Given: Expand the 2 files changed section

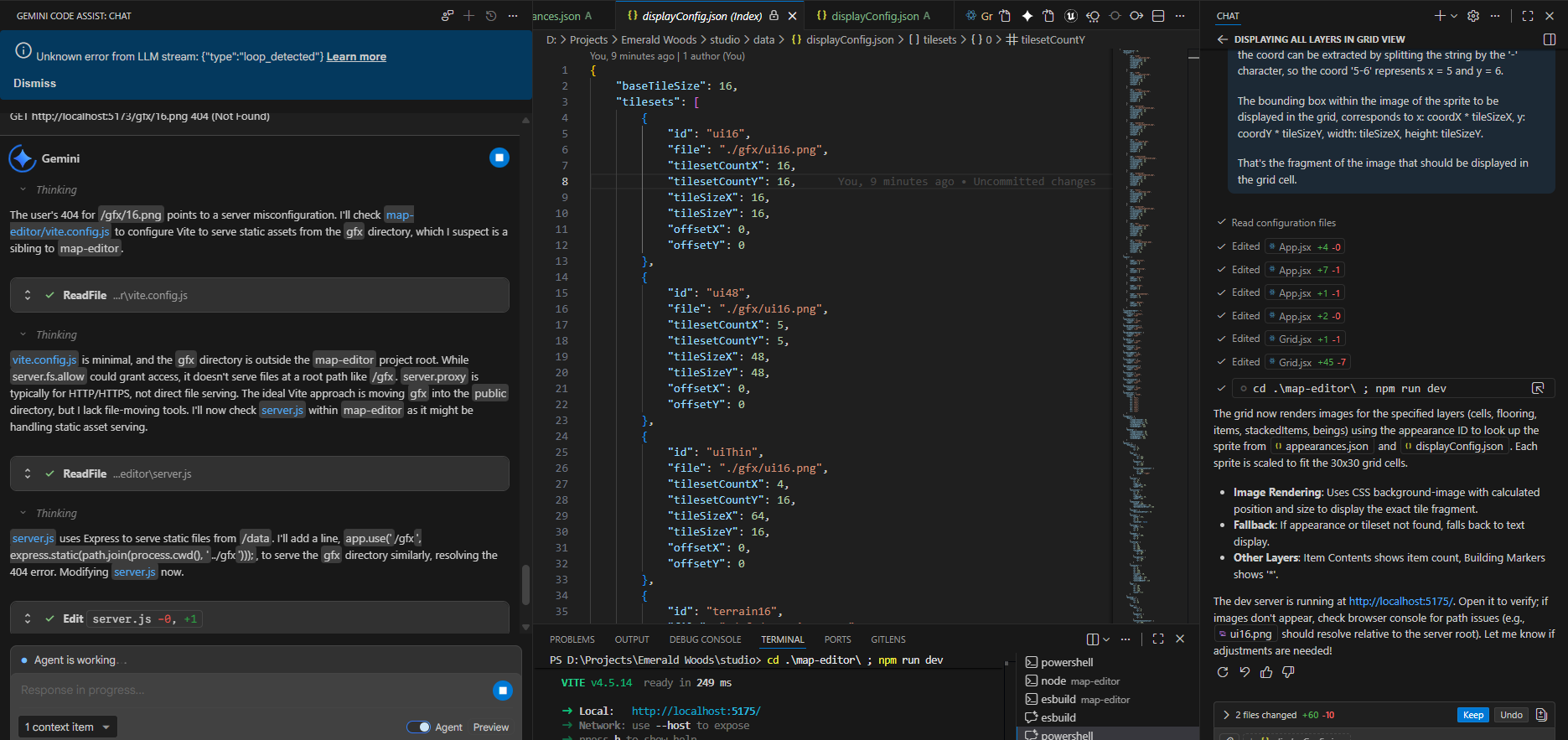Looking at the screenshot, I should click(x=1226, y=715).
